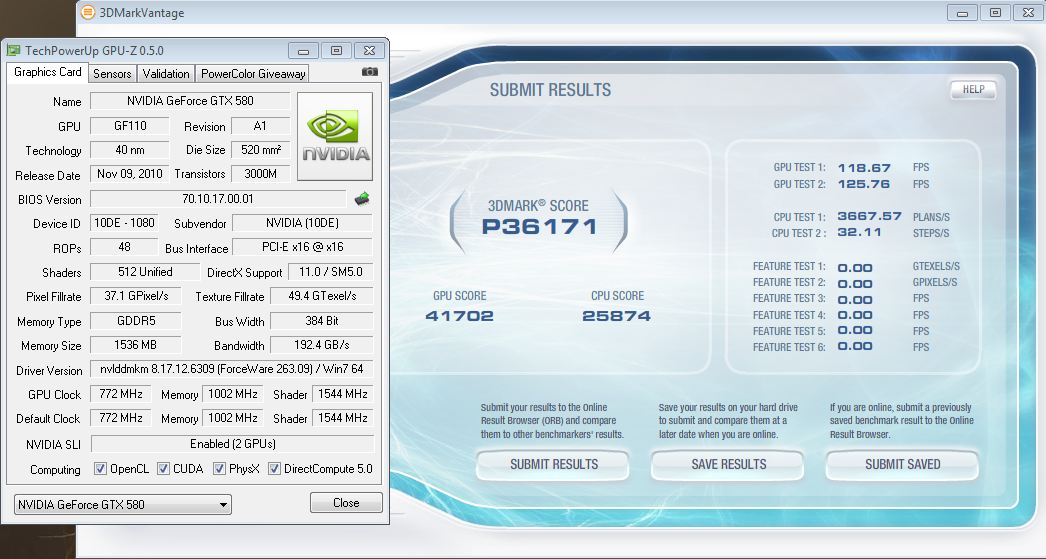Click the Bus Width 384 Bit field
Viewport: 1046px width, 559px height.
point(322,321)
